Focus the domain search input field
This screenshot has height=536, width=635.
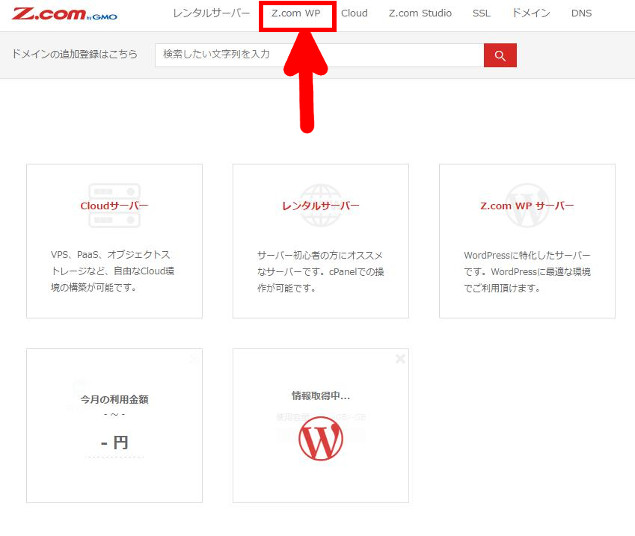pos(320,55)
